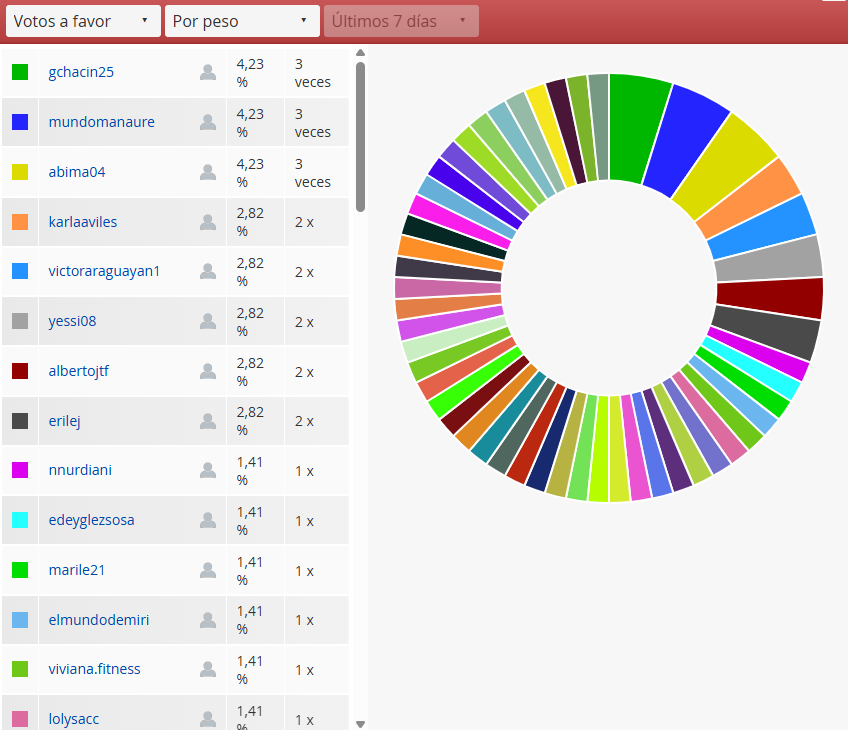The height and width of the screenshot is (730, 848).
Task: Click the blue swatch for mundomanaure
Action: [x=20, y=122]
